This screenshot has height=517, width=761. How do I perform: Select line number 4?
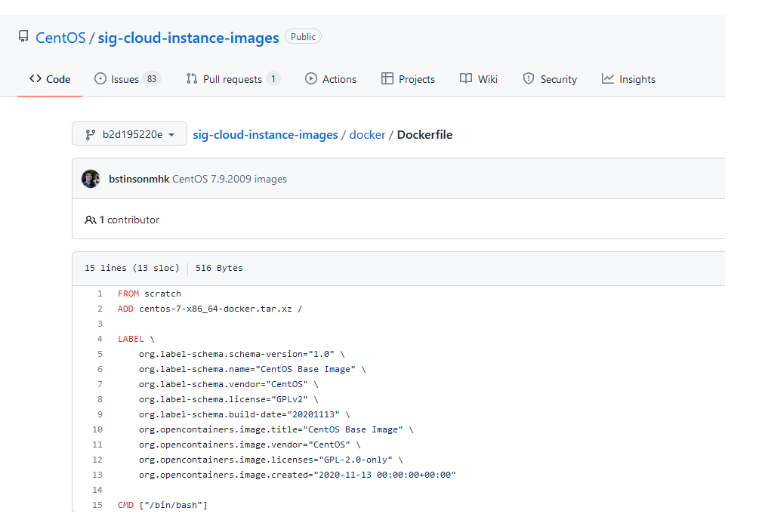(99, 339)
